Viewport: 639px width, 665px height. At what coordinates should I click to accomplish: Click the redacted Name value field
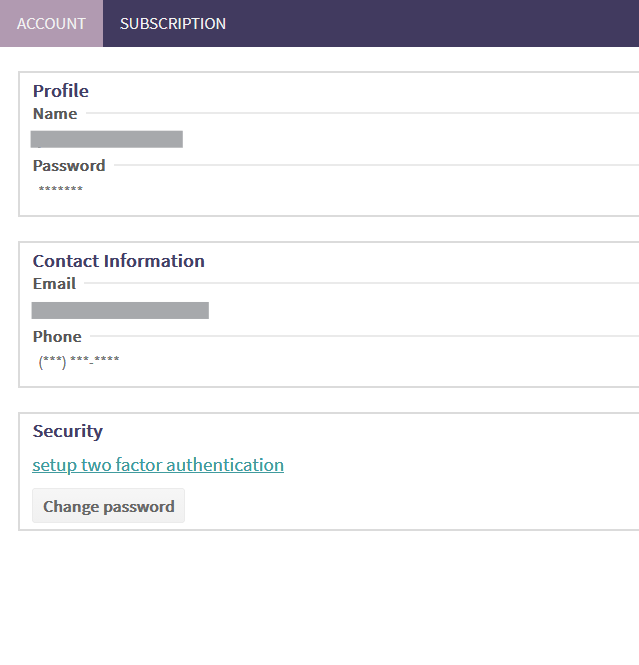tap(107, 139)
